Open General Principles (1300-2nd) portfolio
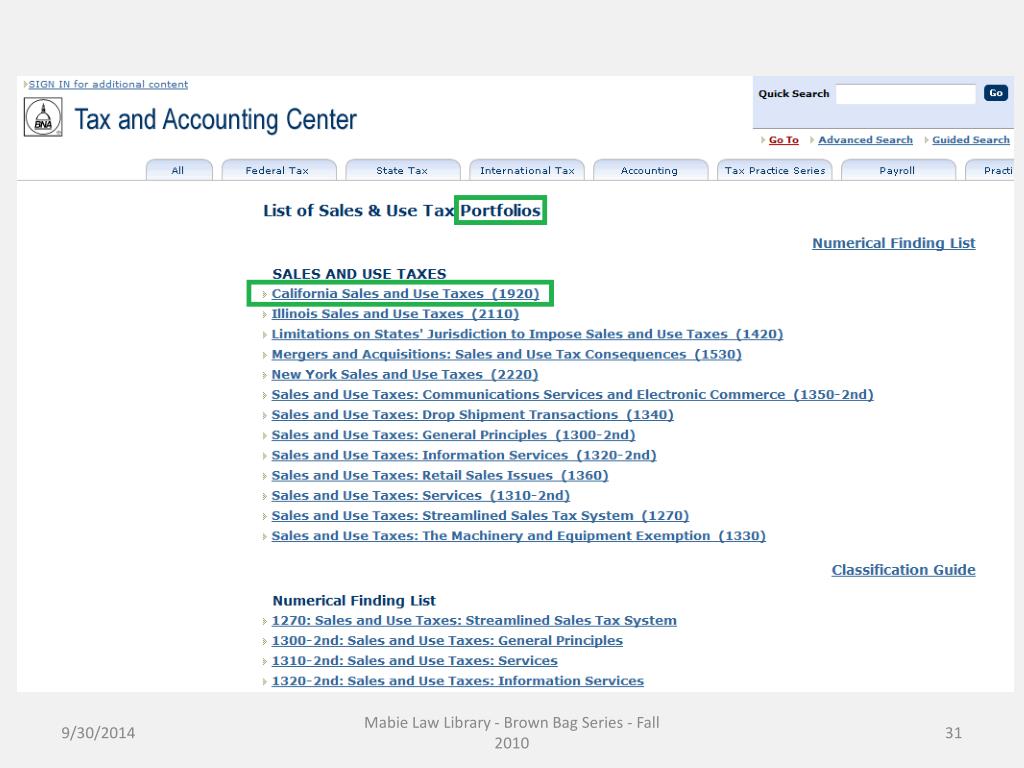 453,436
